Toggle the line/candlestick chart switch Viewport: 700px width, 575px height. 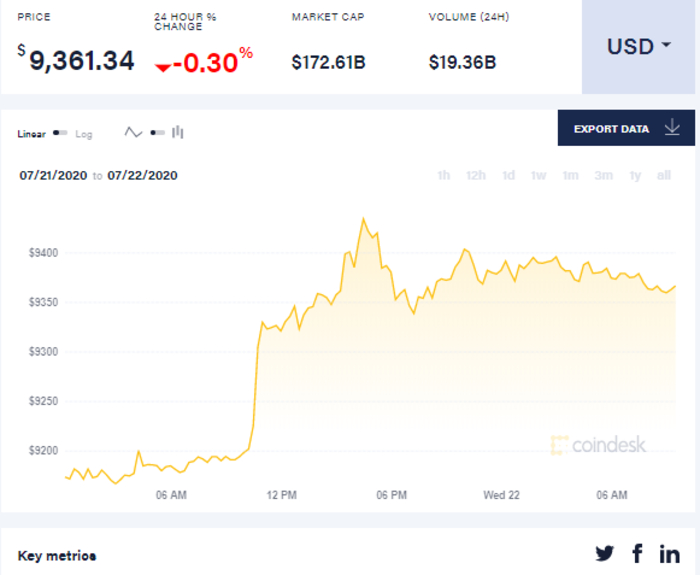pos(156,132)
